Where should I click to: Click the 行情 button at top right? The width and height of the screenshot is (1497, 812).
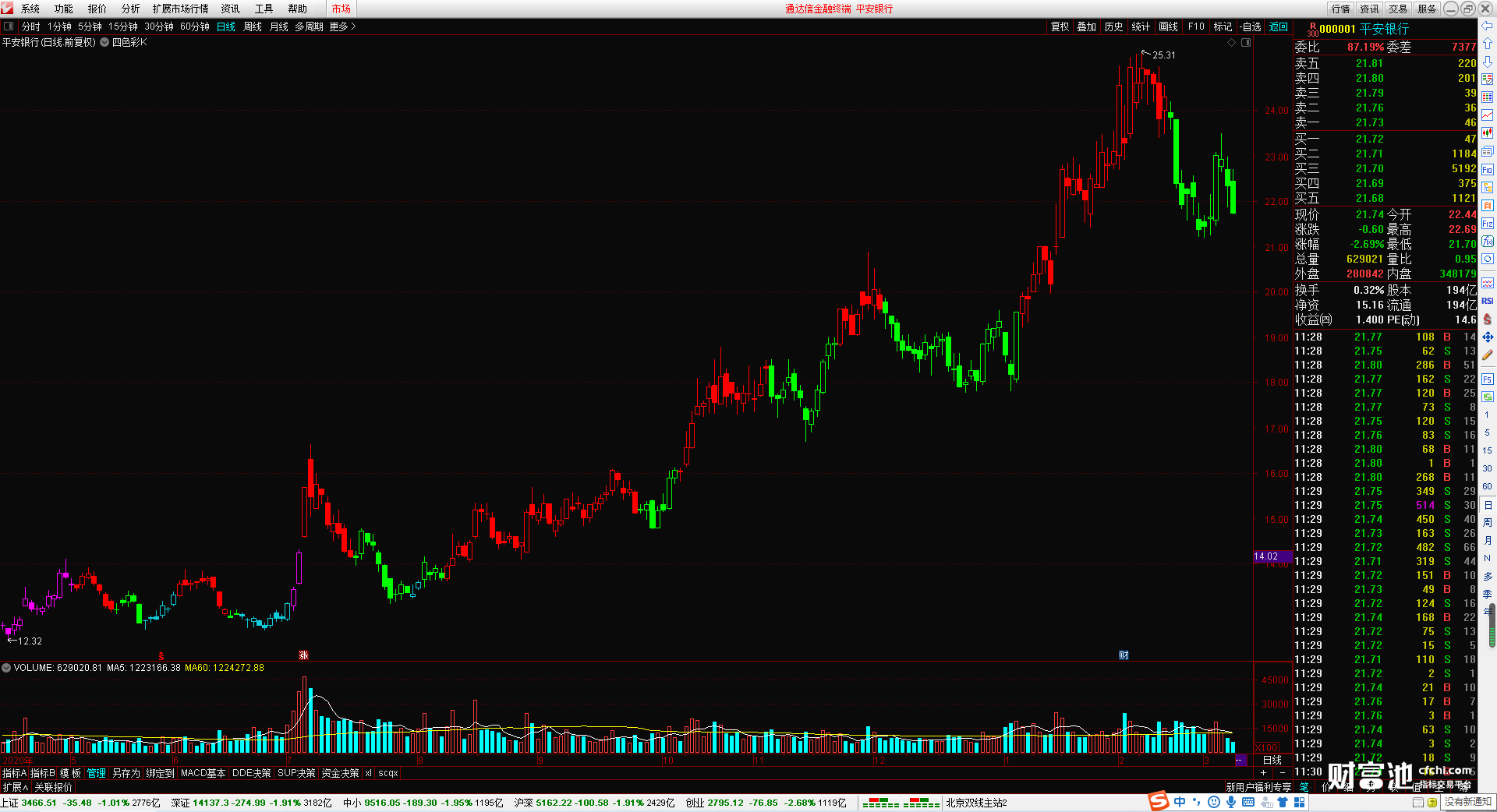pos(1341,9)
